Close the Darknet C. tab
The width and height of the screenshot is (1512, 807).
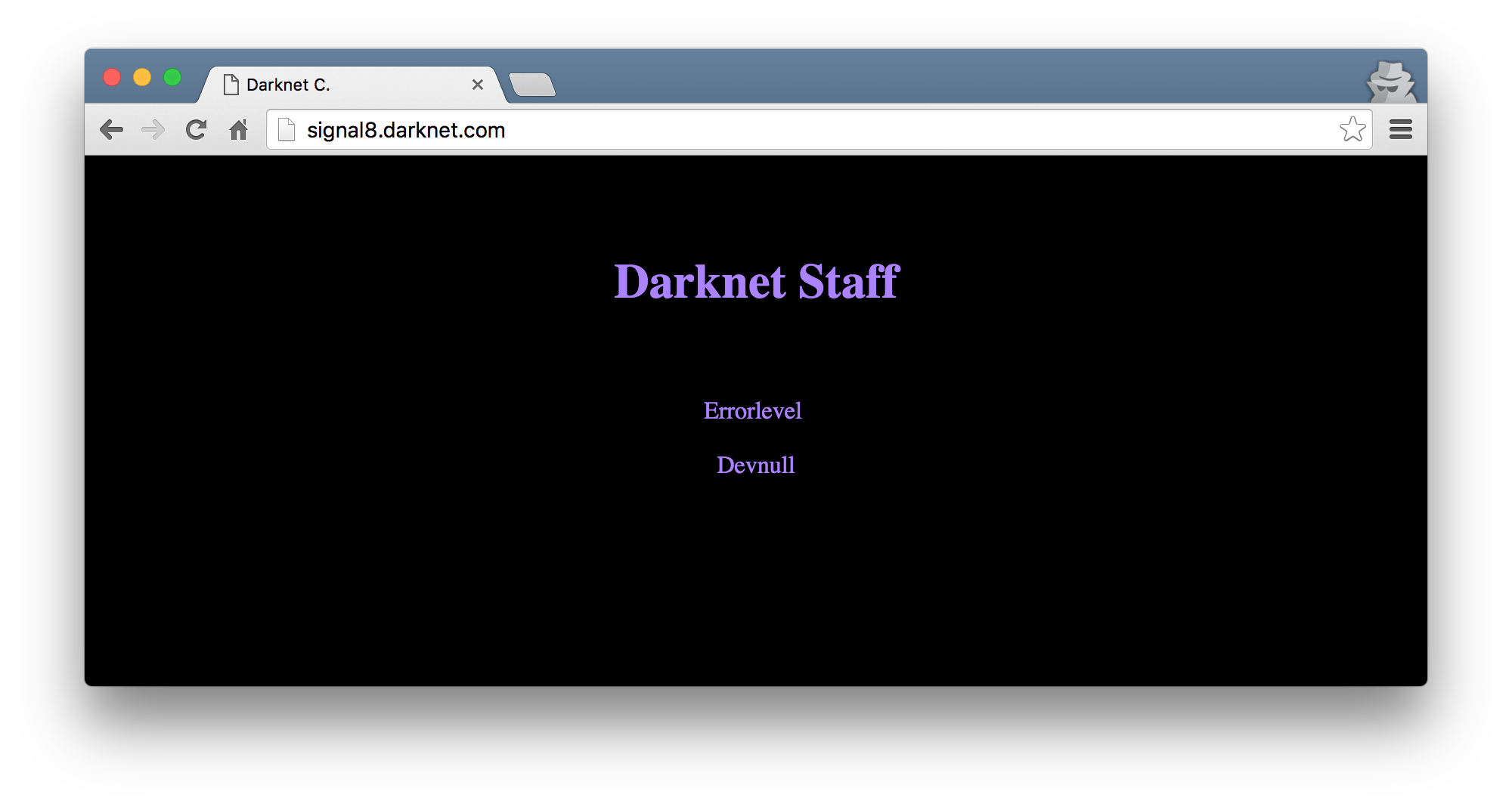click(478, 85)
